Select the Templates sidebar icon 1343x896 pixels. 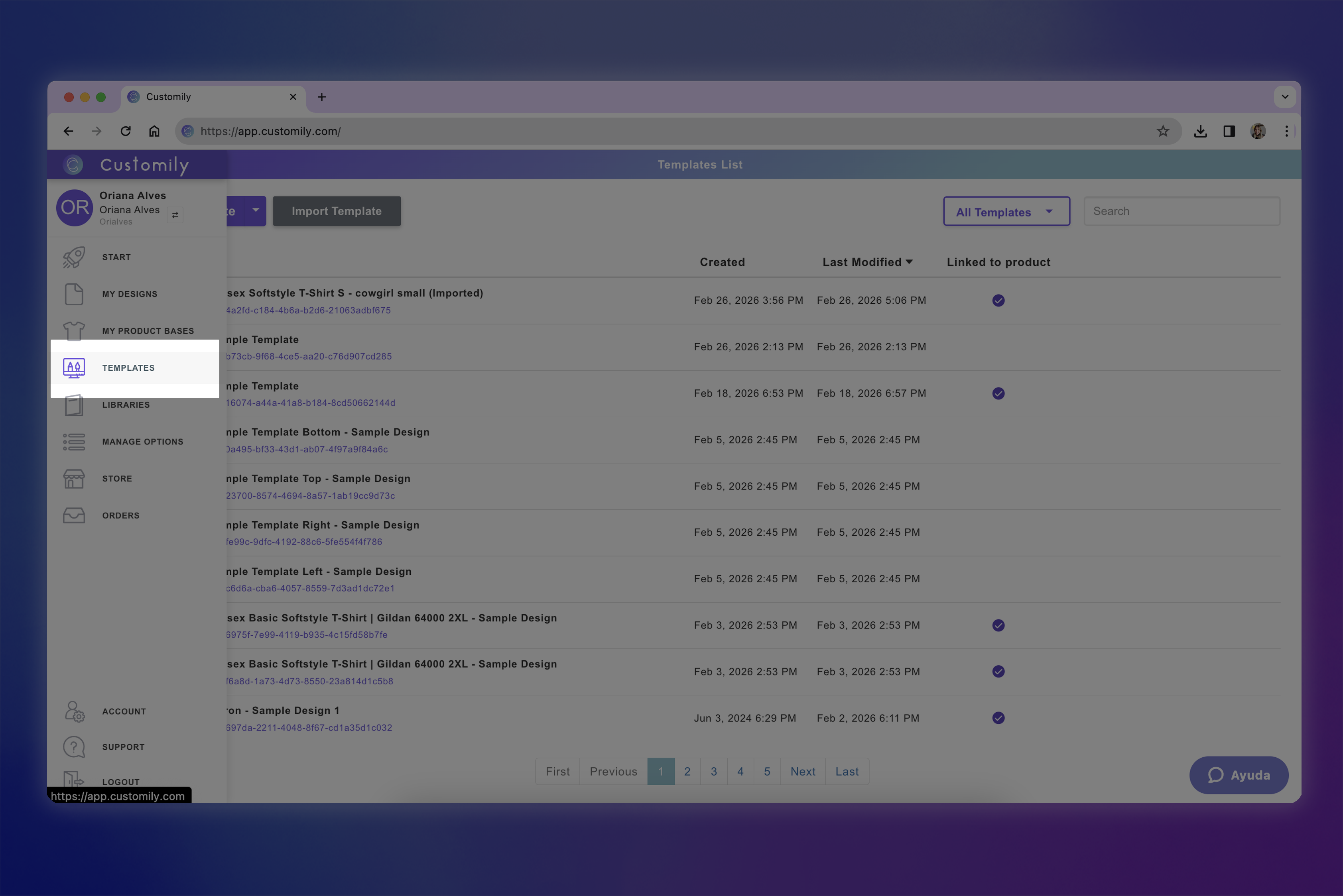click(x=74, y=368)
